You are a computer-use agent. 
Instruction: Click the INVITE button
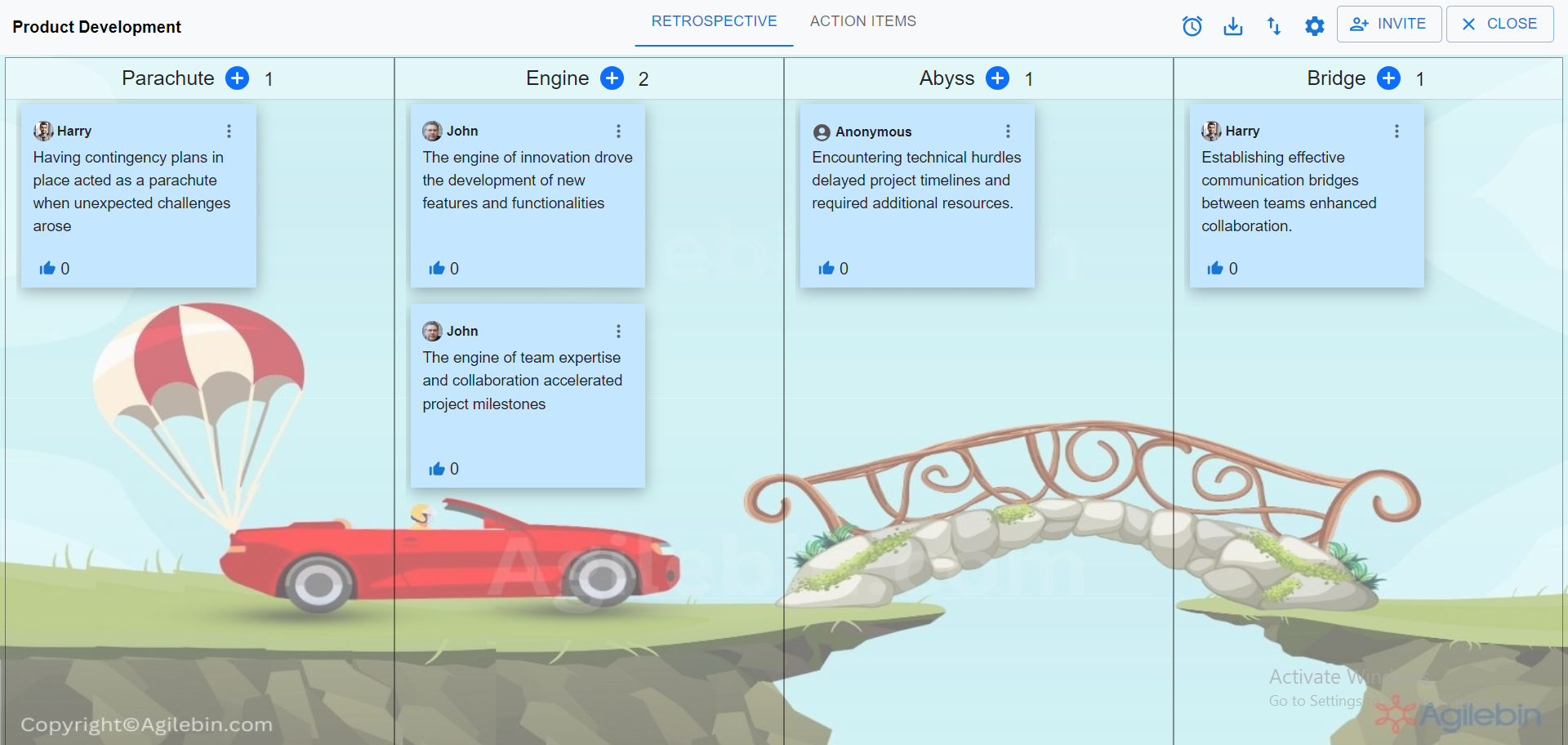click(1388, 24)
